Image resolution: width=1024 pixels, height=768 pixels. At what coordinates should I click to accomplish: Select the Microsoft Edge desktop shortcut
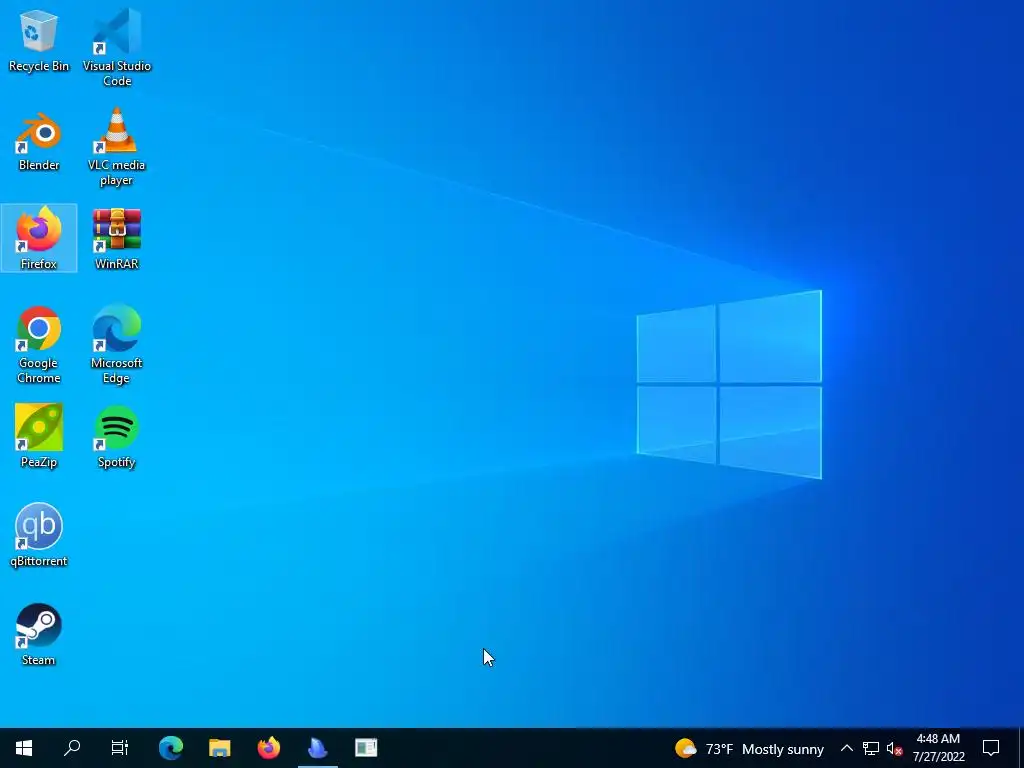pos(117,344)
